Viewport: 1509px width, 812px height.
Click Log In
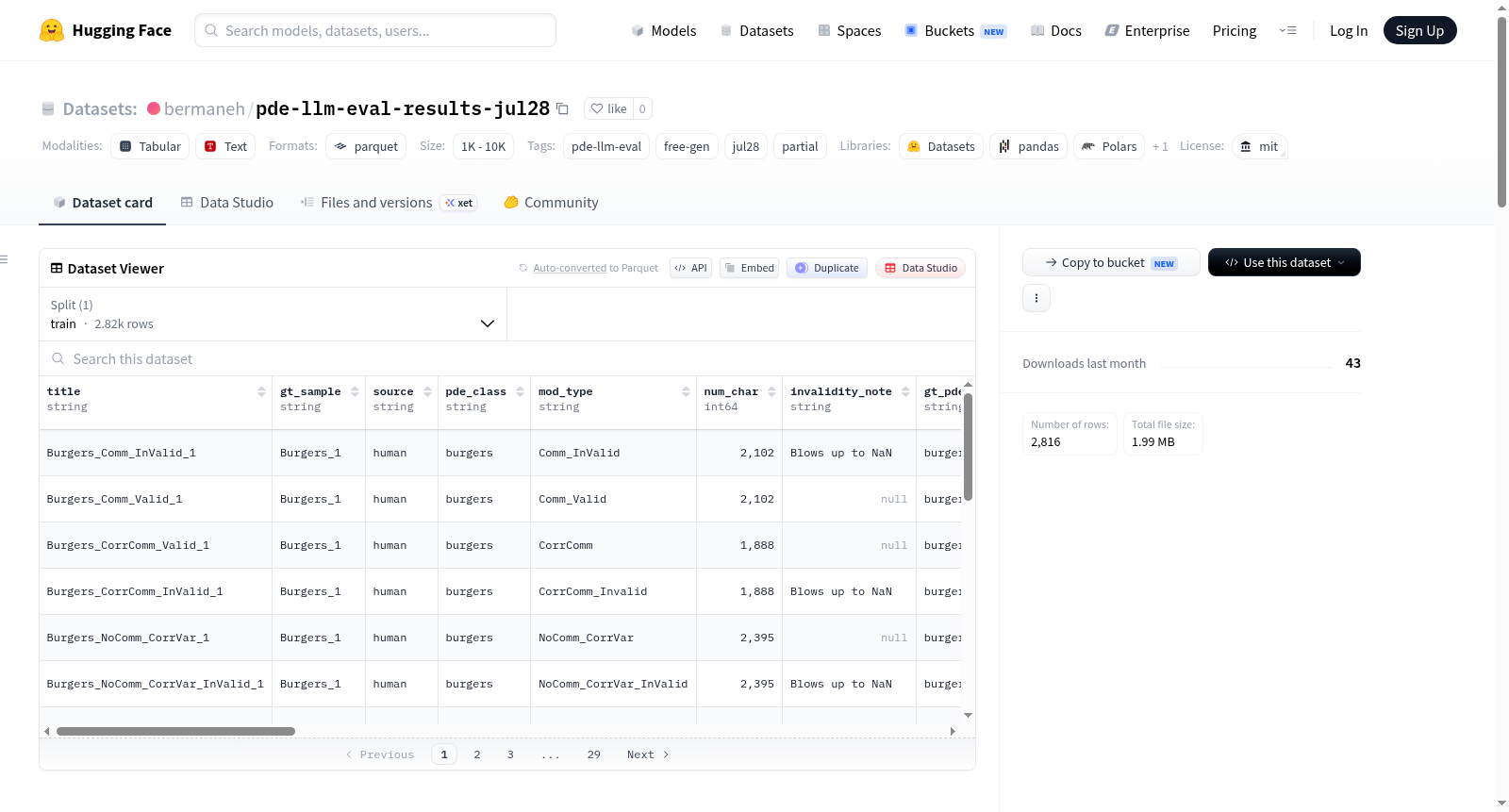point(1349,30)
